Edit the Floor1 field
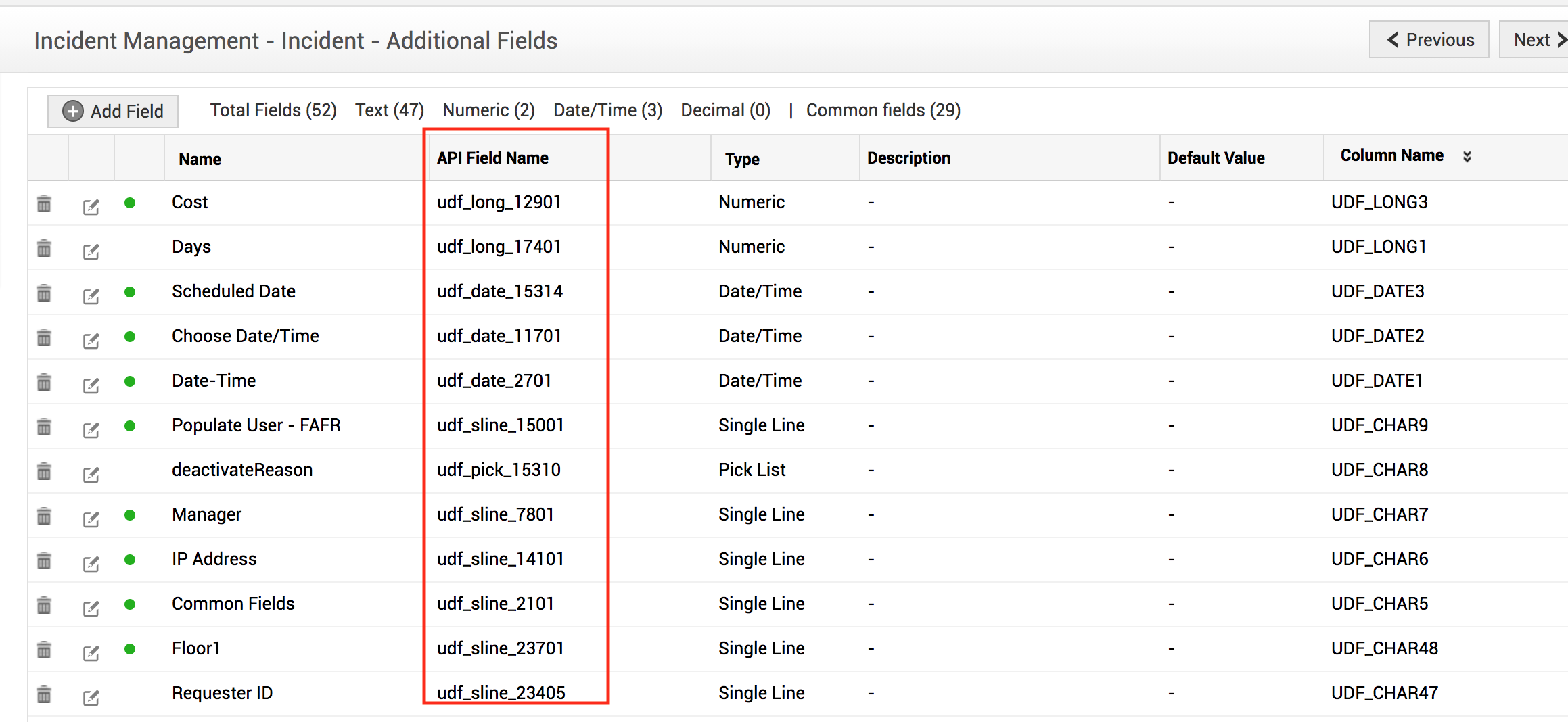1568x722 pixels. [91, 653]
